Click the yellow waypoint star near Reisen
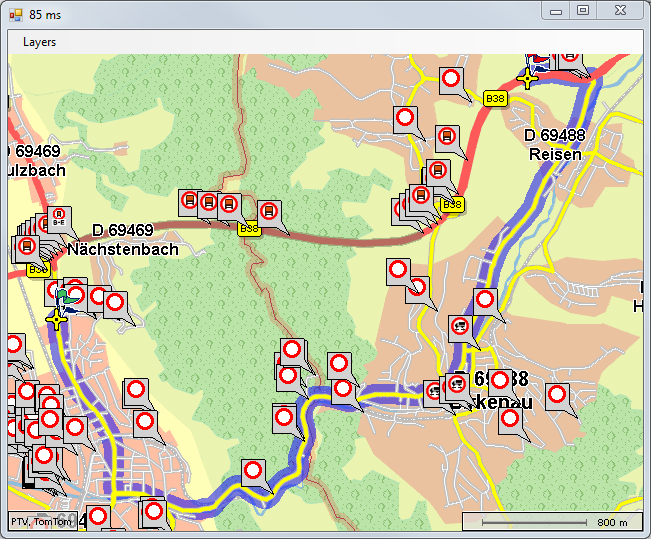This screenshot has height=539, width=651. coord(527,78)
